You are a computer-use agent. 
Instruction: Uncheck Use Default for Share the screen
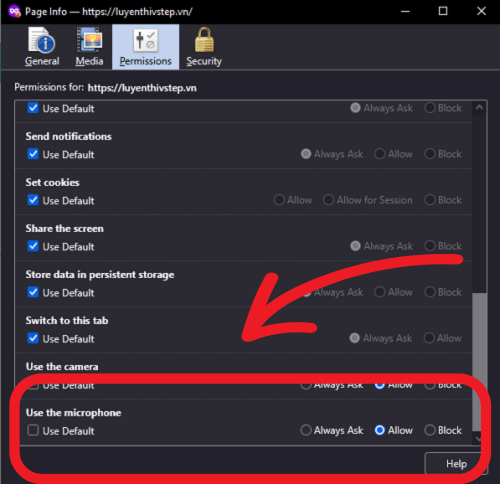(33, 246)
